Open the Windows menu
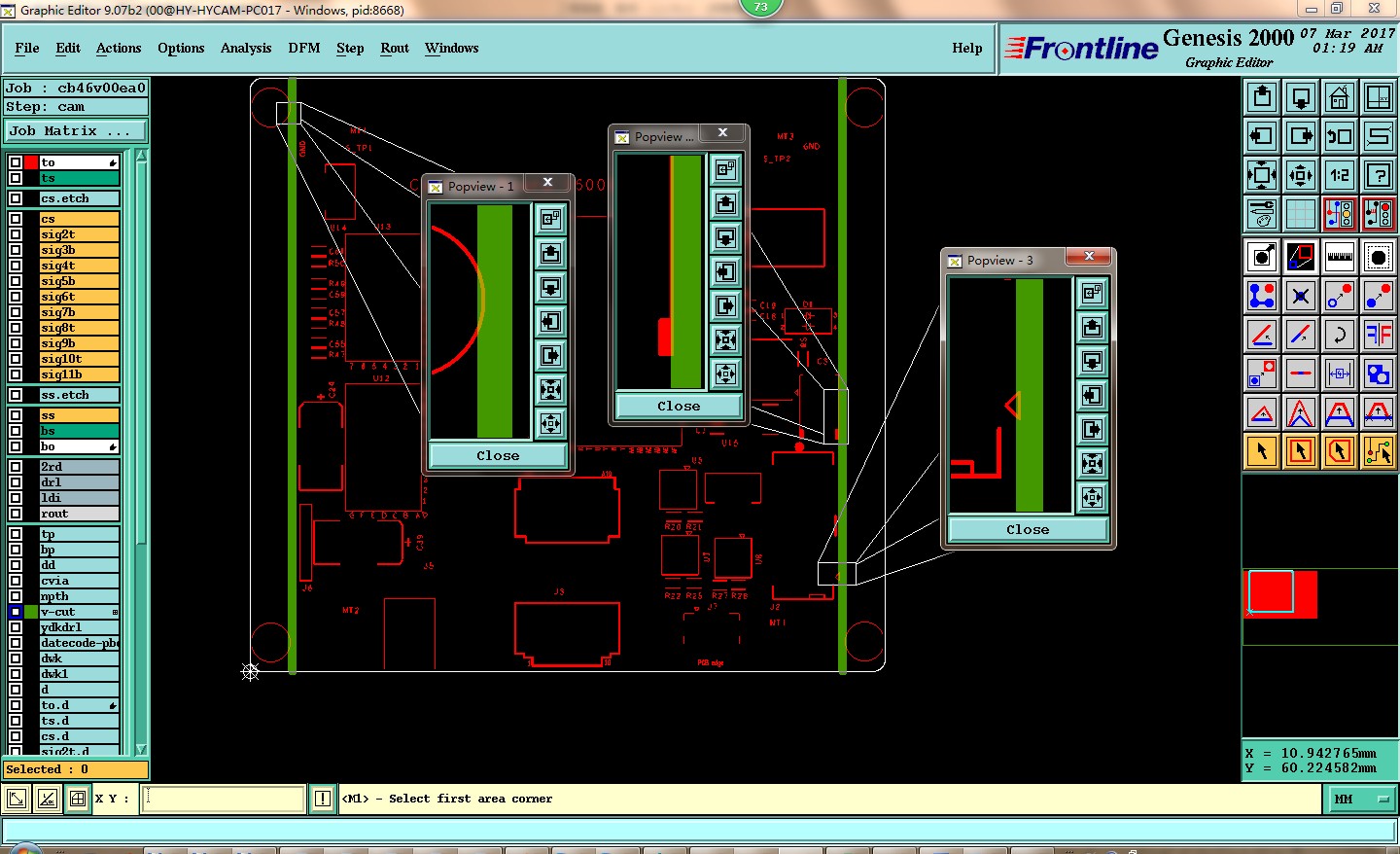The image size is (1400, 854). [x=451, y=48]
